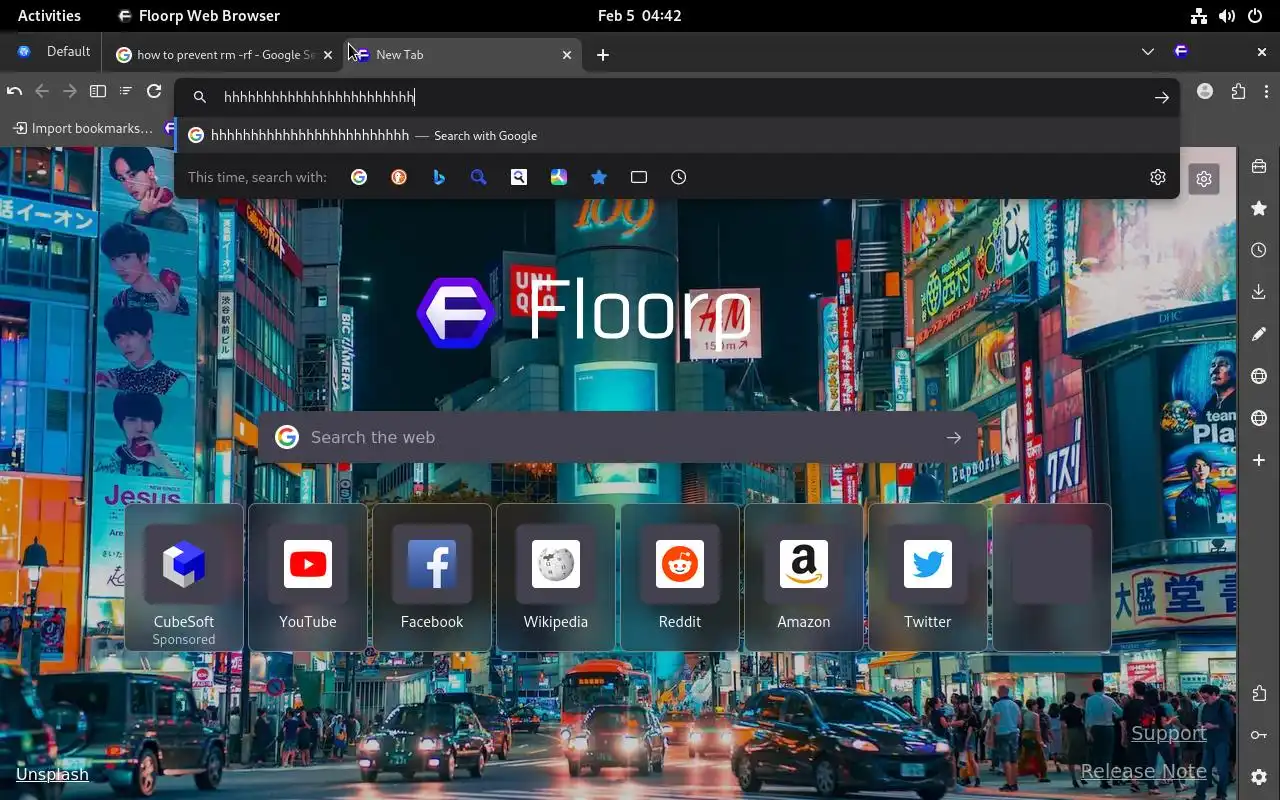
Task: Click the back navigation arrow
Action: pyautogui.click(x=42, y=91)
